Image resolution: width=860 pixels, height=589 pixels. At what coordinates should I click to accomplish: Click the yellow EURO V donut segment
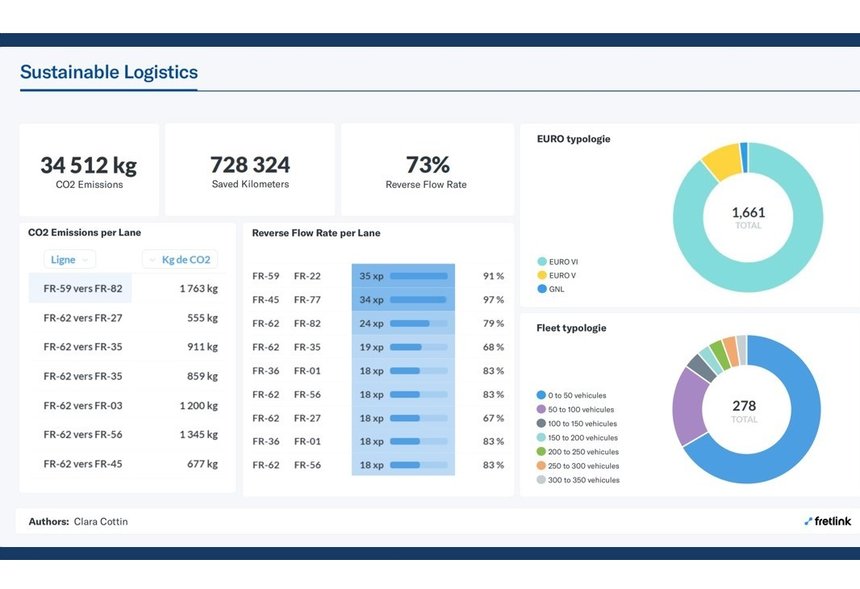(722, 161)
